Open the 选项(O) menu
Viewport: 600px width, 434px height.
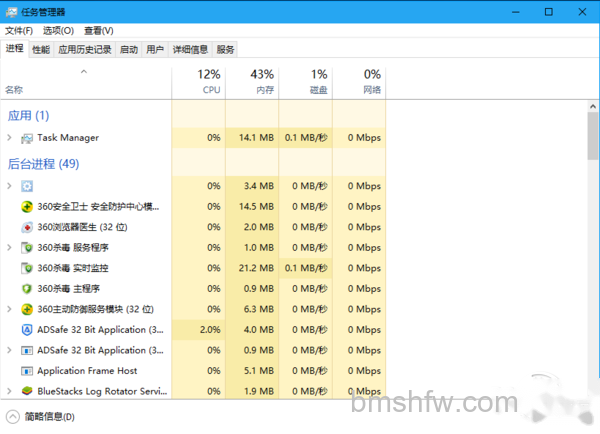(x=58, y=31)
